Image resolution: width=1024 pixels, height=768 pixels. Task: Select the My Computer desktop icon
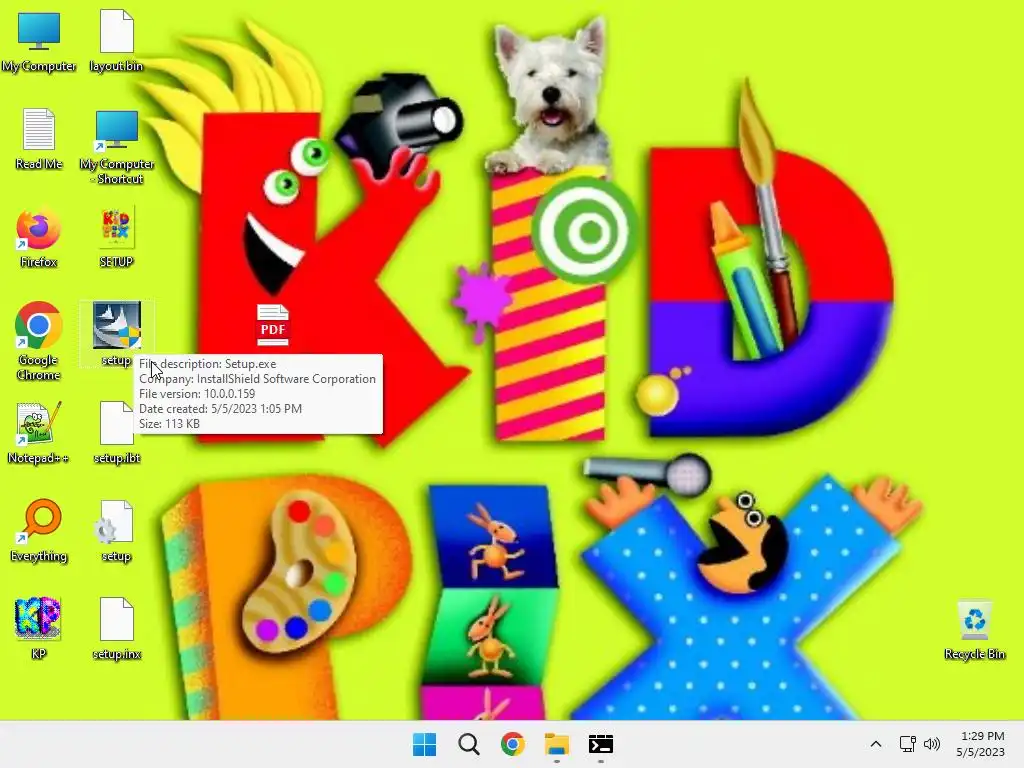click(39, 40)
